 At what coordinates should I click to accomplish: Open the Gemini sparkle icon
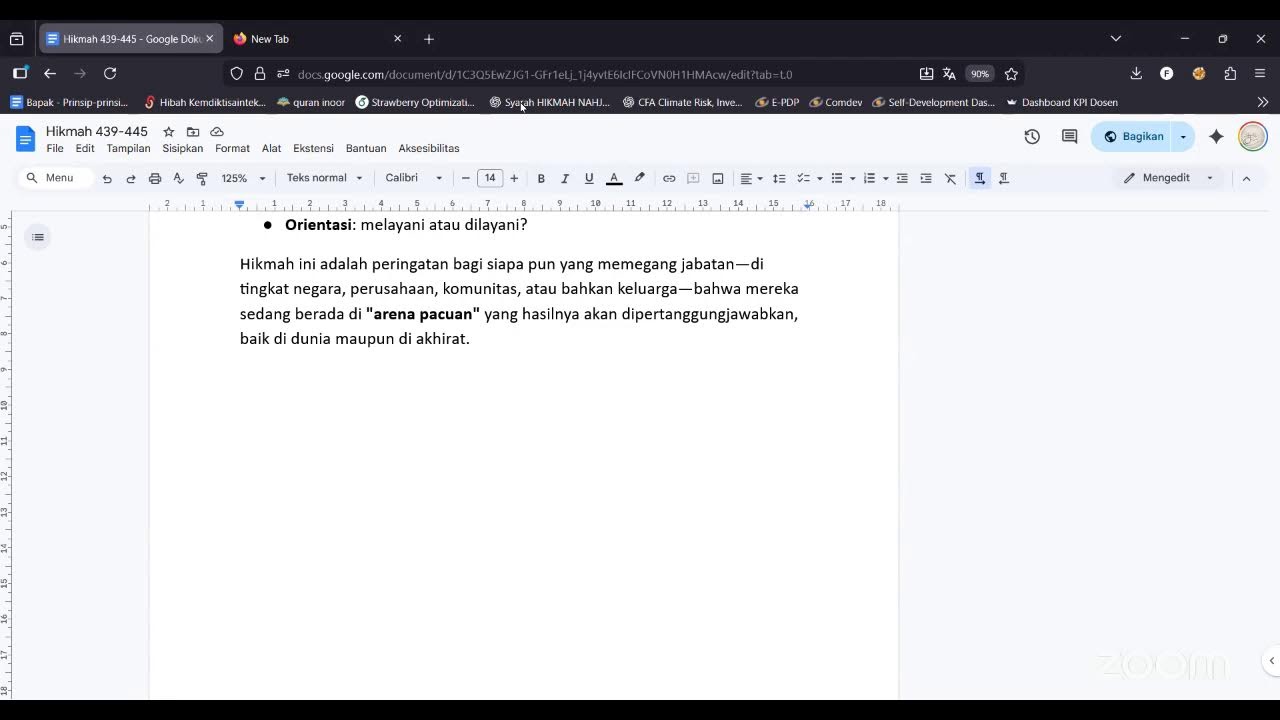click(1216, 137)
